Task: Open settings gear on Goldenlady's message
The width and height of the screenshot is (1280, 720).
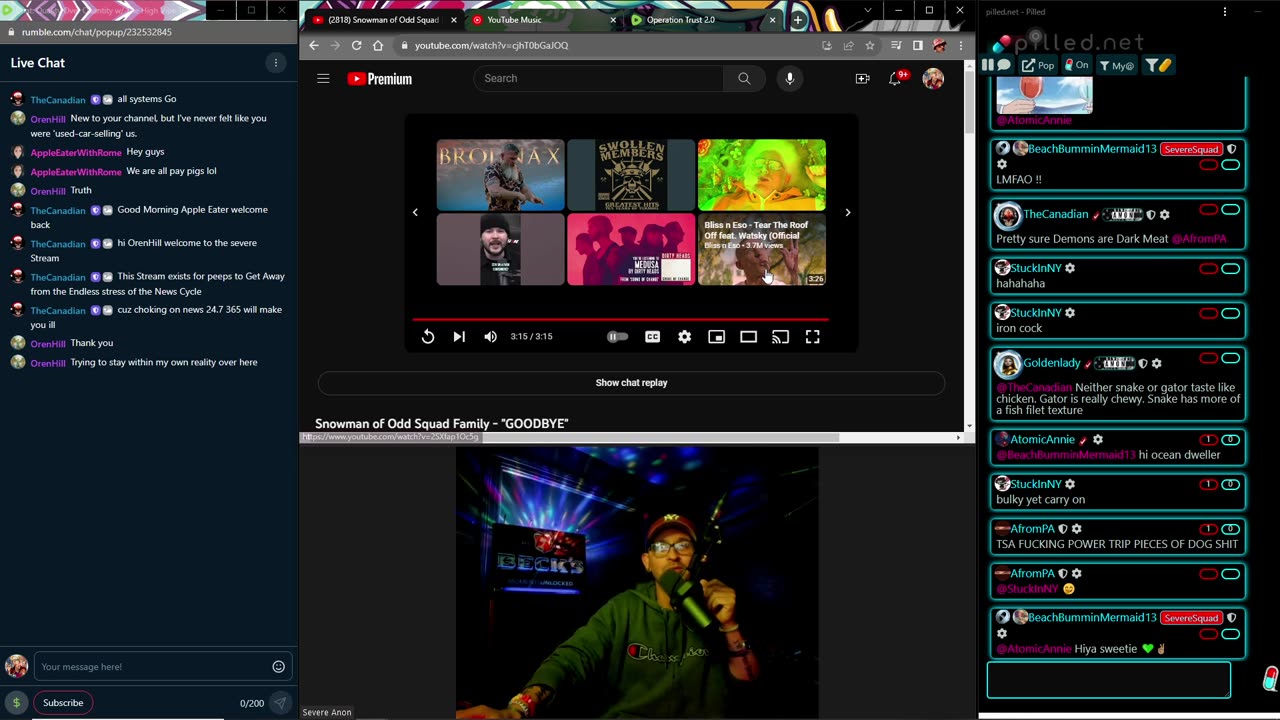Action: point(1157,364)
